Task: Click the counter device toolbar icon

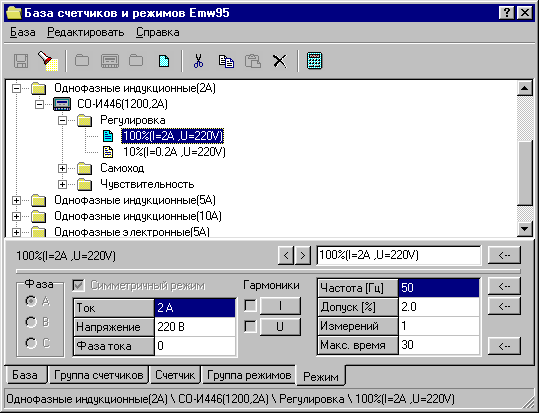Action: click(x=110, y=61)
